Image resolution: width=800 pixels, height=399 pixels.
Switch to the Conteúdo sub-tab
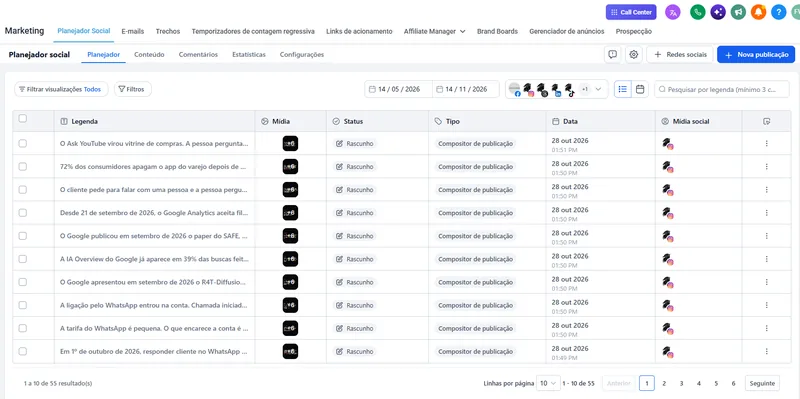pos(149,55)
